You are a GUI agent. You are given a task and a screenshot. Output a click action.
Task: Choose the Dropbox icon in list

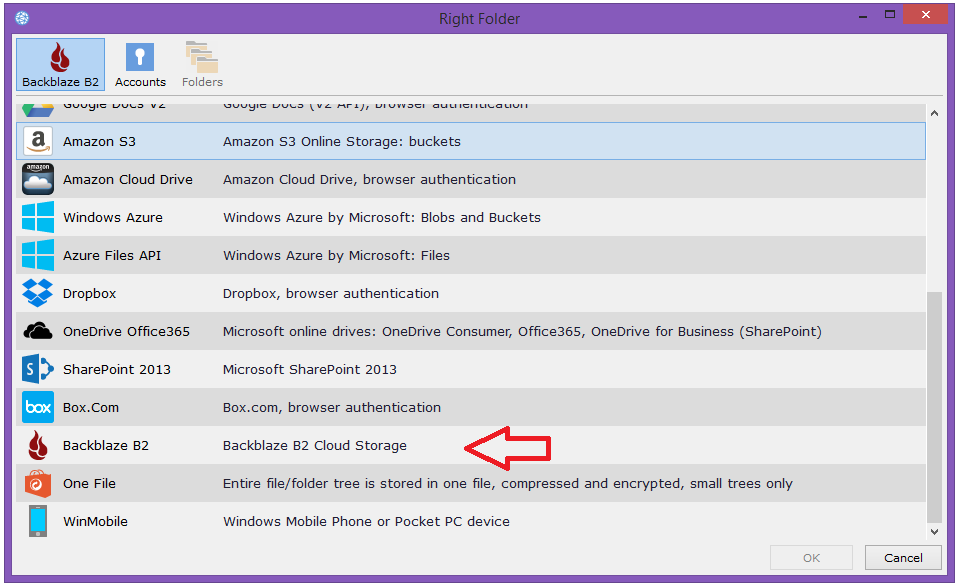tap(38, 294)
